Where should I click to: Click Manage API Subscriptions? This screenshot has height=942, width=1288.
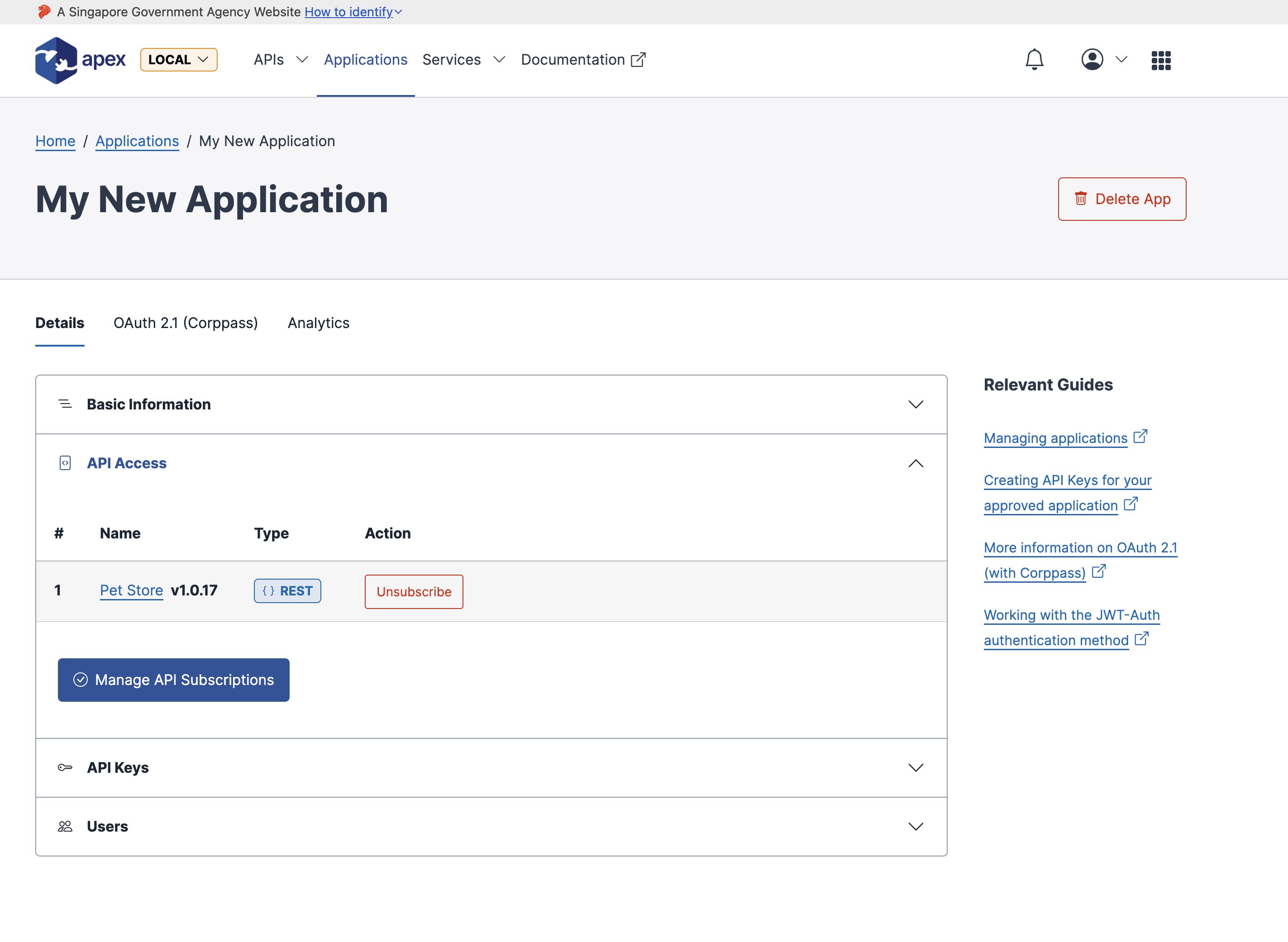[173, 680]
